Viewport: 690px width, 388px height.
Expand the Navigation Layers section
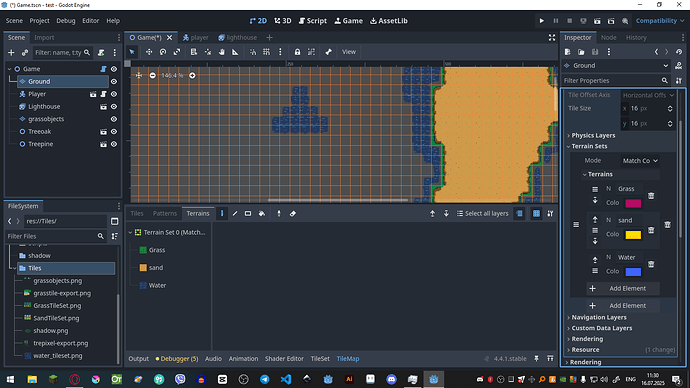[598, 317]
